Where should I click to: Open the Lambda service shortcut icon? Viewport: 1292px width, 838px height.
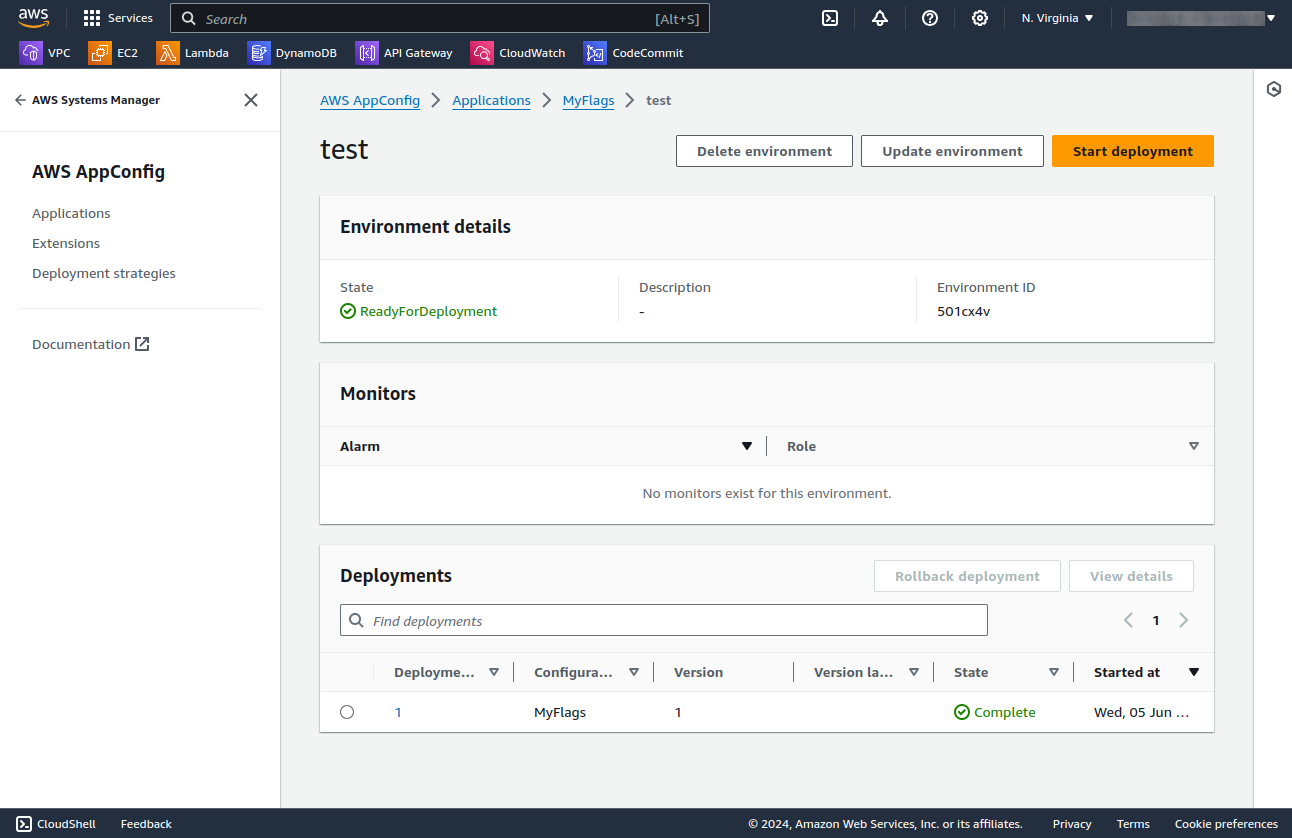(168, 53)
